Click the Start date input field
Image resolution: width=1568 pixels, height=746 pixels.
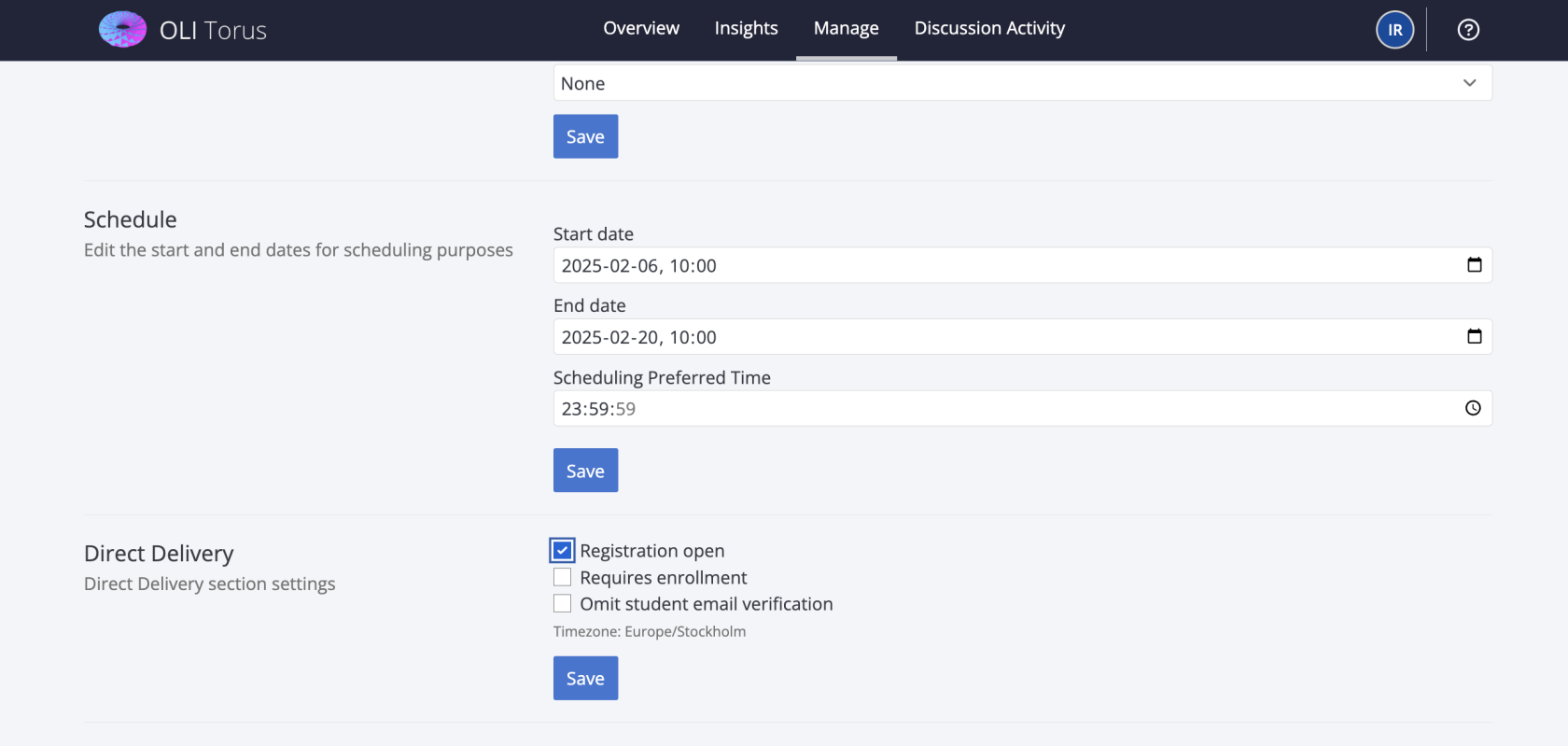[1022, 265]
